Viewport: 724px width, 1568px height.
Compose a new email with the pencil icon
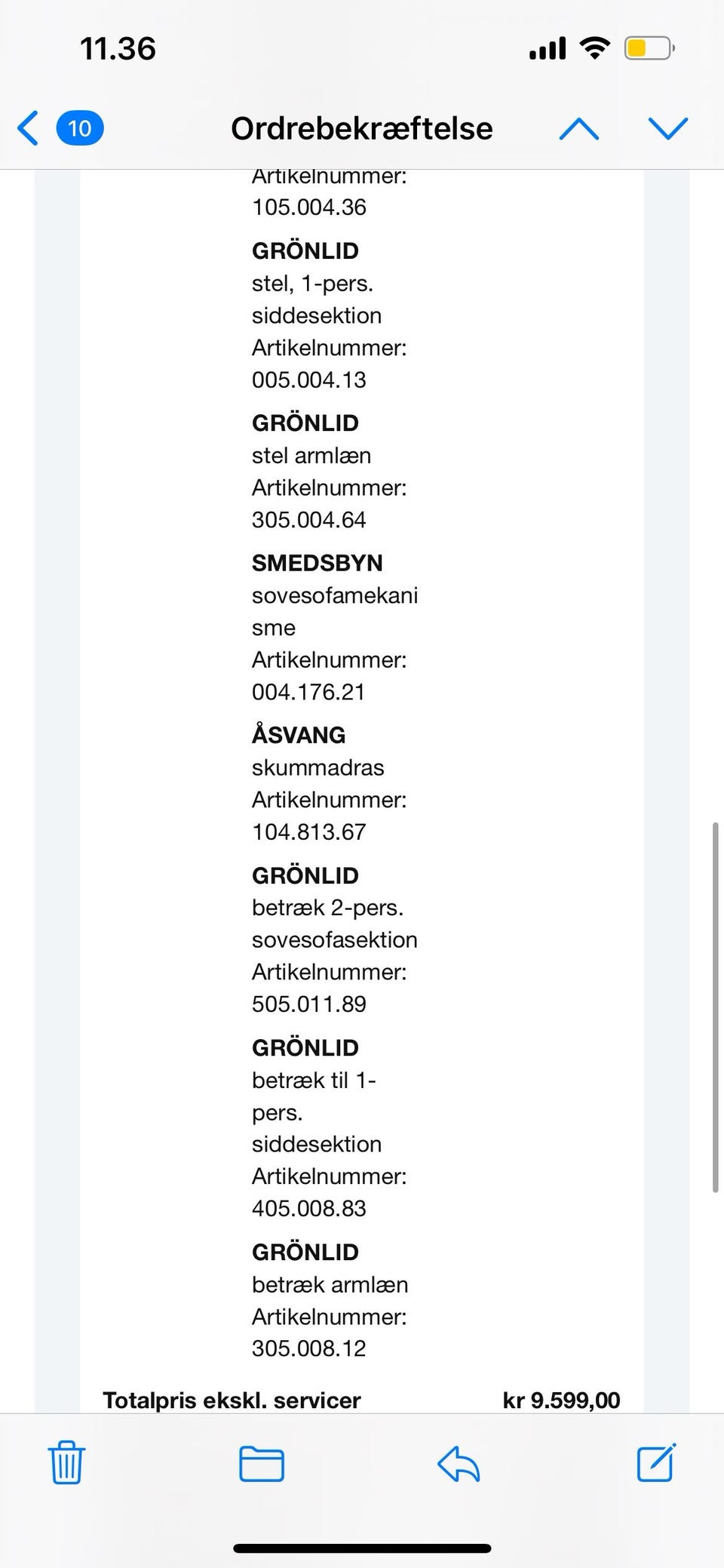coord(656,1462)
